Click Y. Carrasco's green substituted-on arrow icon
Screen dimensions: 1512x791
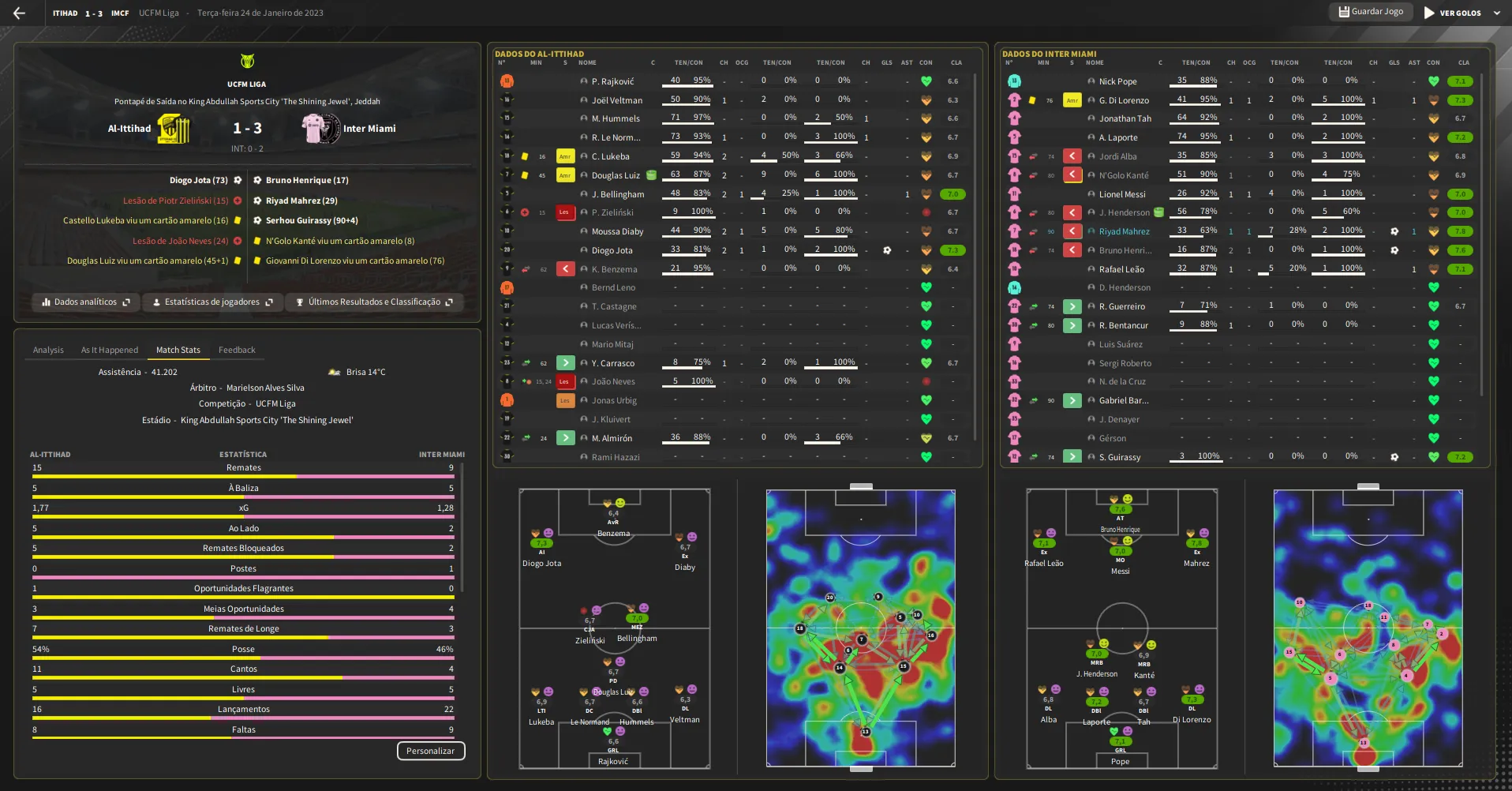click(x=565, y=363)
